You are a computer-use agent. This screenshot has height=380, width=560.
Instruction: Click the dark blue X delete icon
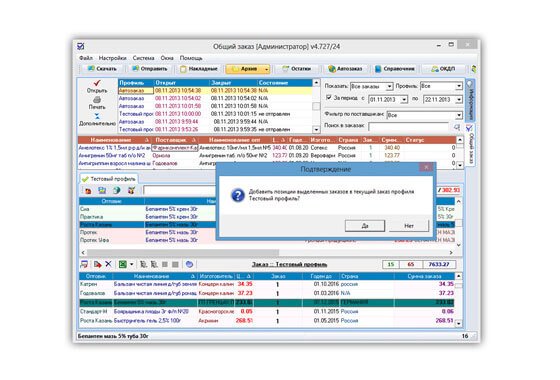[108, 264]
